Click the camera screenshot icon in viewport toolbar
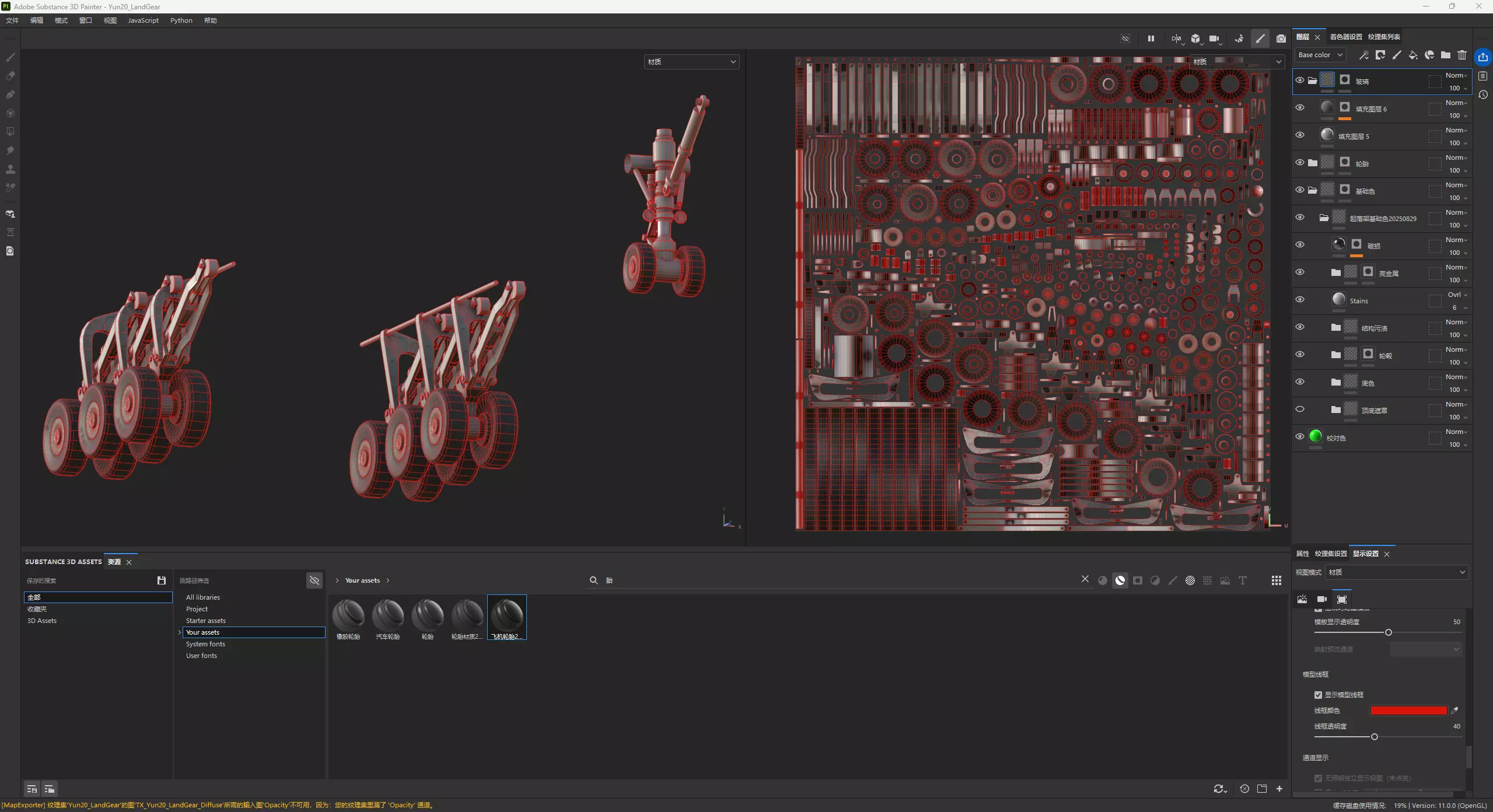This screenshot has width=1493, height=812. click(1281, 39)
